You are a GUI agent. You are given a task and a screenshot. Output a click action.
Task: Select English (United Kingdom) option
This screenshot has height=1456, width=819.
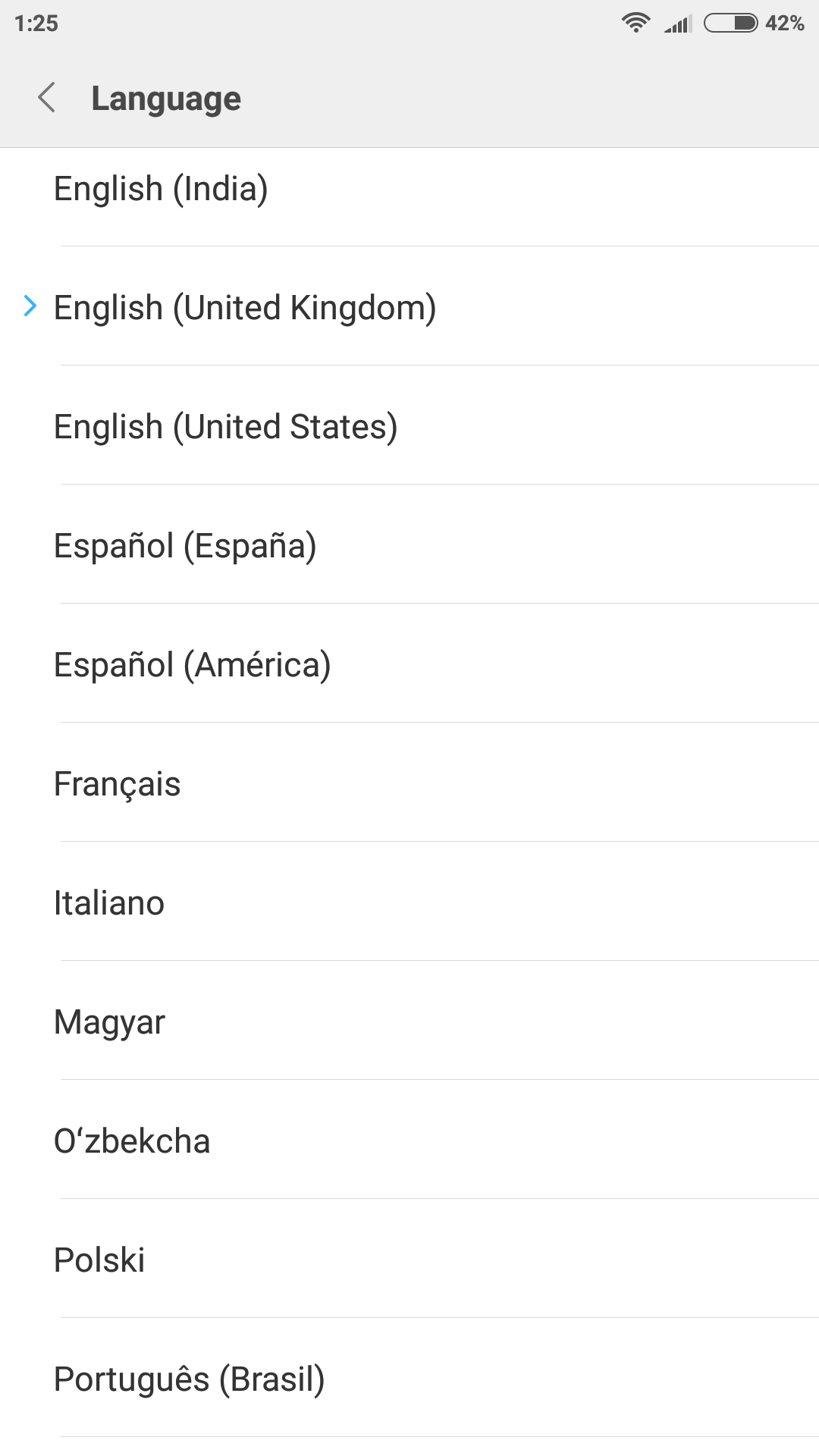[x=245, y=308]
